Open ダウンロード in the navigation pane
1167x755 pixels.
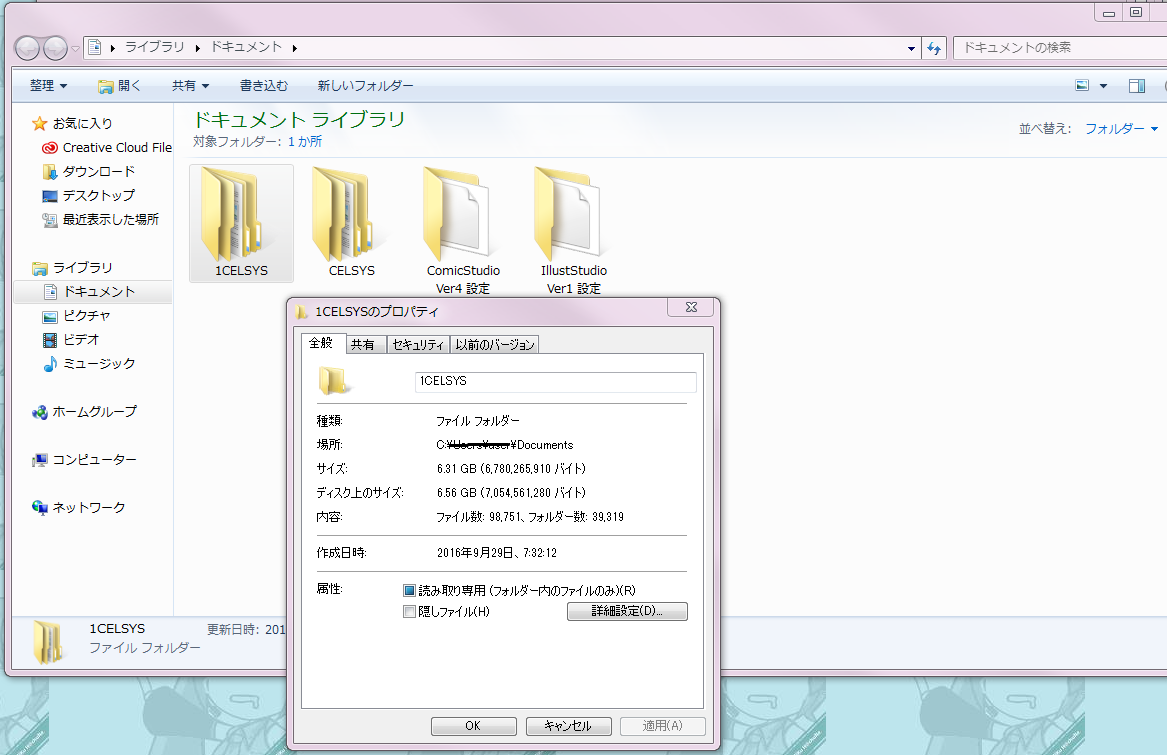pos(89,171)
